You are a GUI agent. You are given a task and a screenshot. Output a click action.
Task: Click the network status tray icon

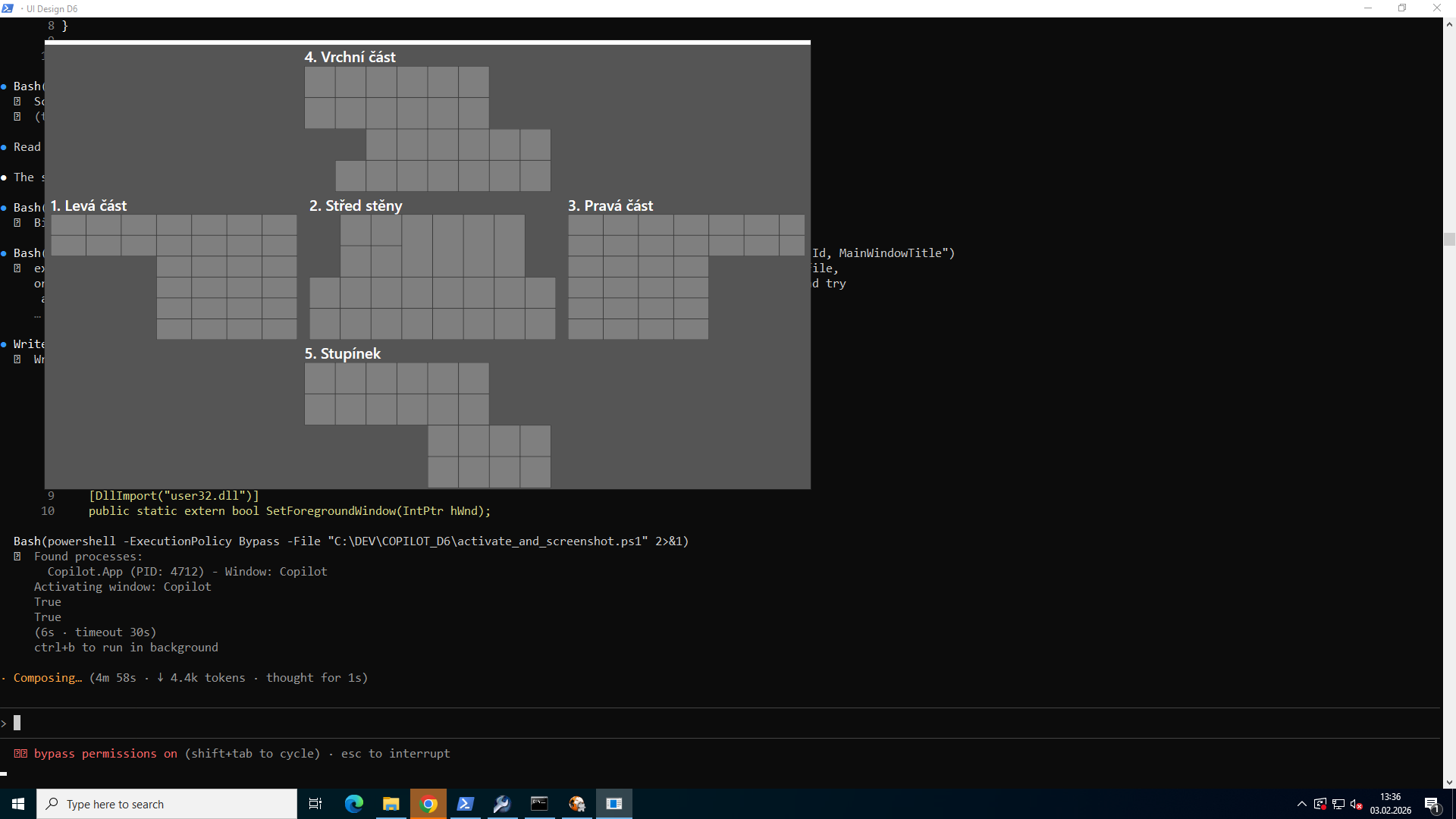(1338, 805)
